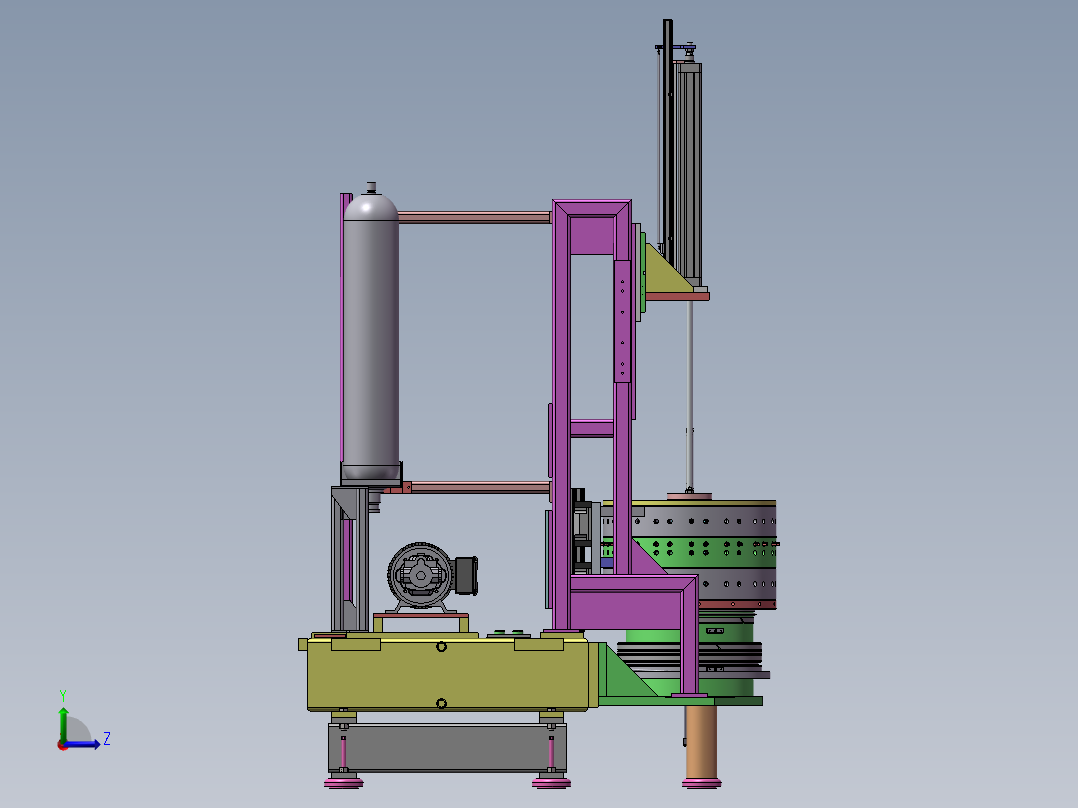Select the olive-yellow base tank body
This screenshot has width=1078, height=808.
[x=447, y=674]
